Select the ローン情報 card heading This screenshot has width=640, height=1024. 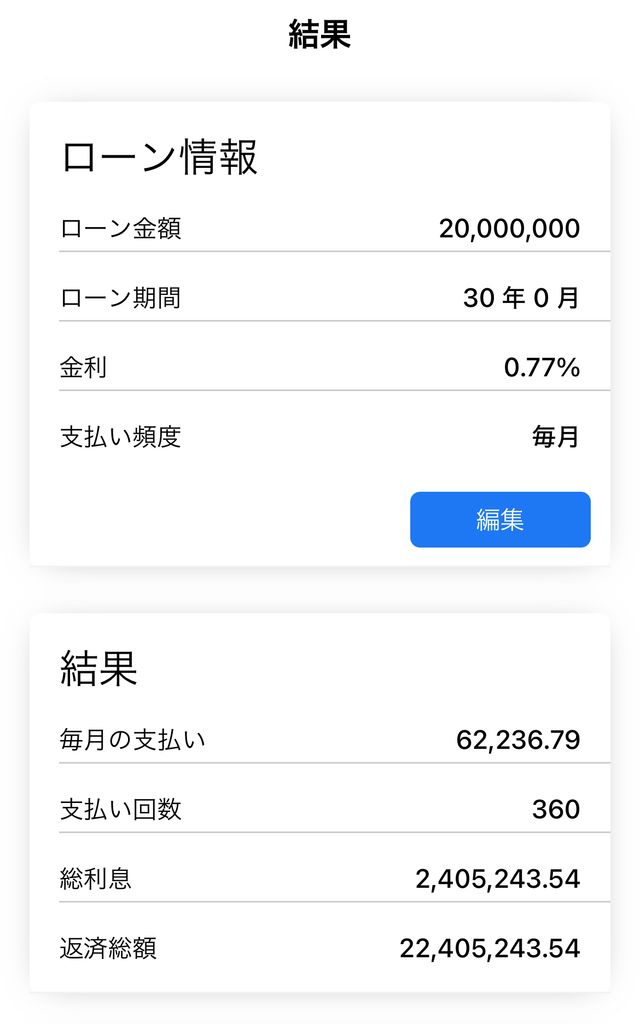(x=160, y=158)
